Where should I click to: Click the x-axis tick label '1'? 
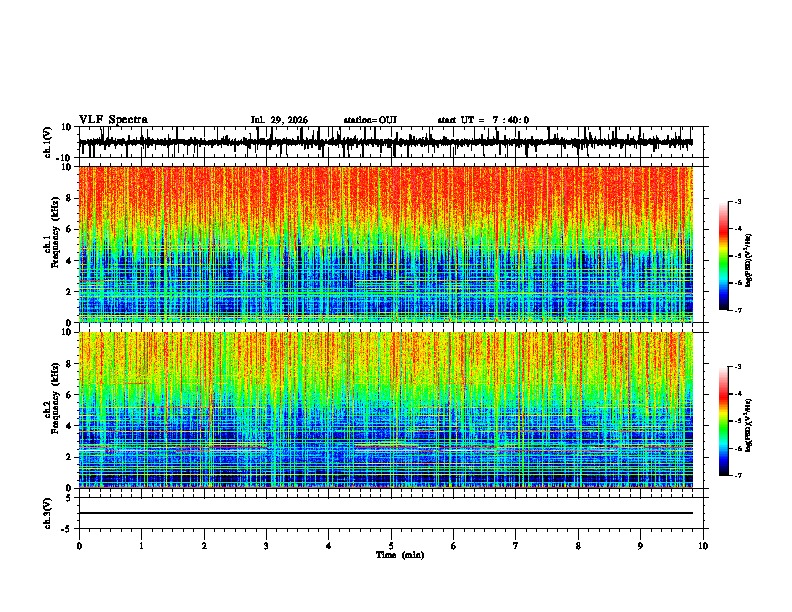pos(141,546)
